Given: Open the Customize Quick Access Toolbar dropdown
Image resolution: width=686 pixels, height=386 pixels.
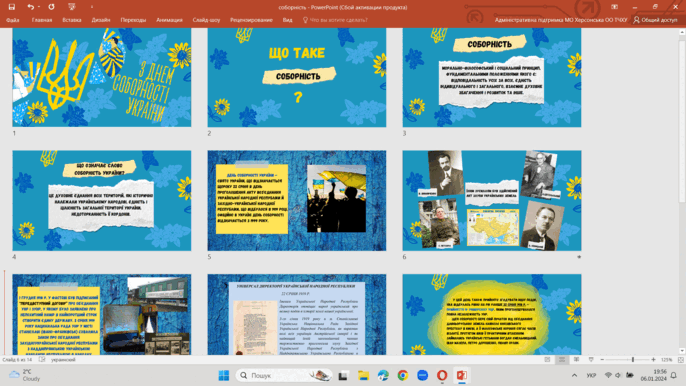Looking at the screenshot, I should click(91, 7).
